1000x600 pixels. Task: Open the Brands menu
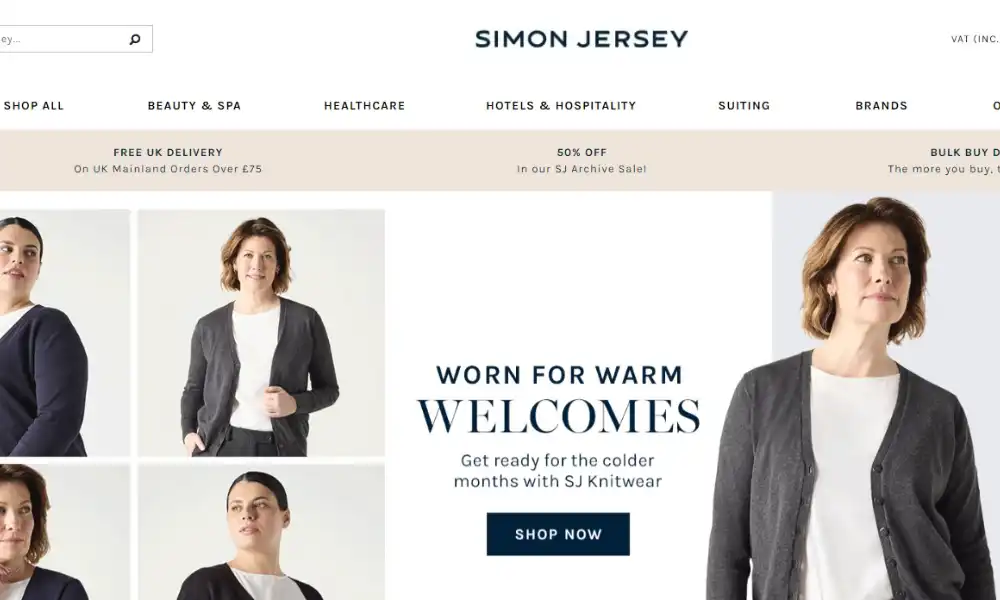point(881,106)
